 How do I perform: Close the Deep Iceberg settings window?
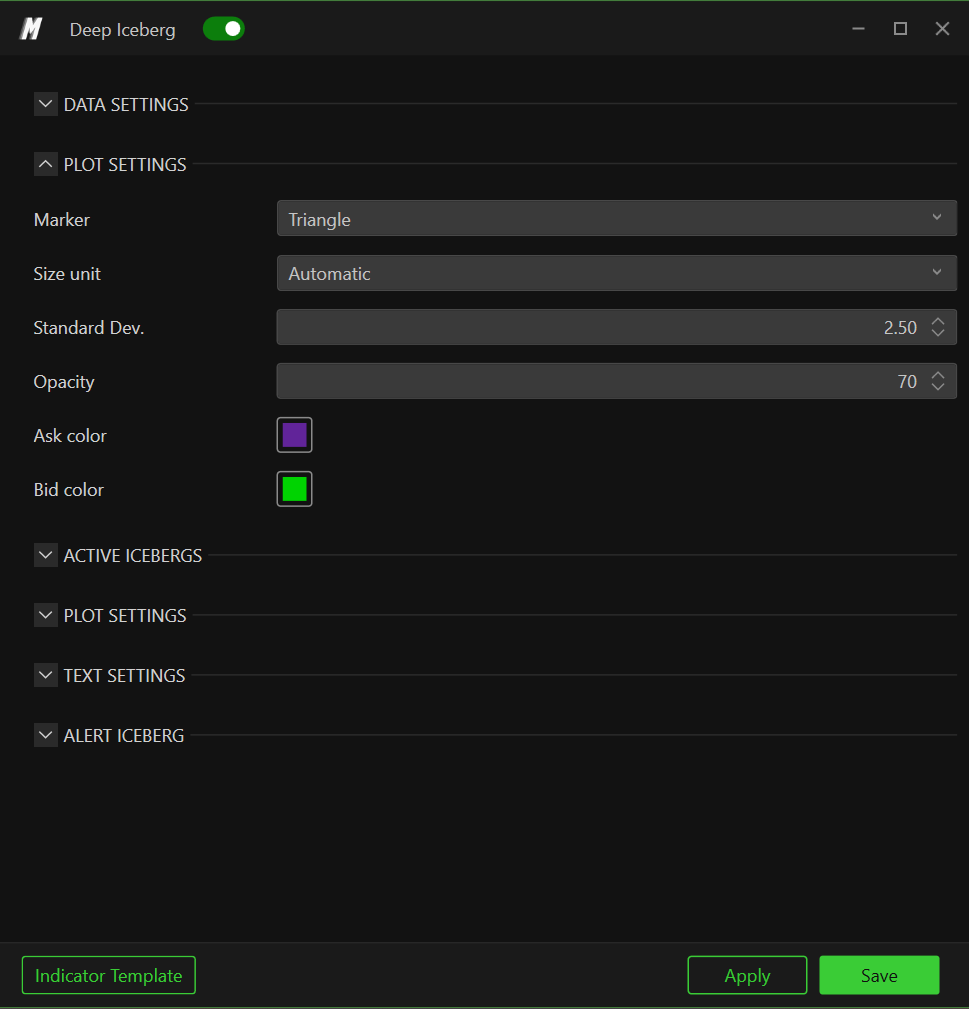[942, 29]
